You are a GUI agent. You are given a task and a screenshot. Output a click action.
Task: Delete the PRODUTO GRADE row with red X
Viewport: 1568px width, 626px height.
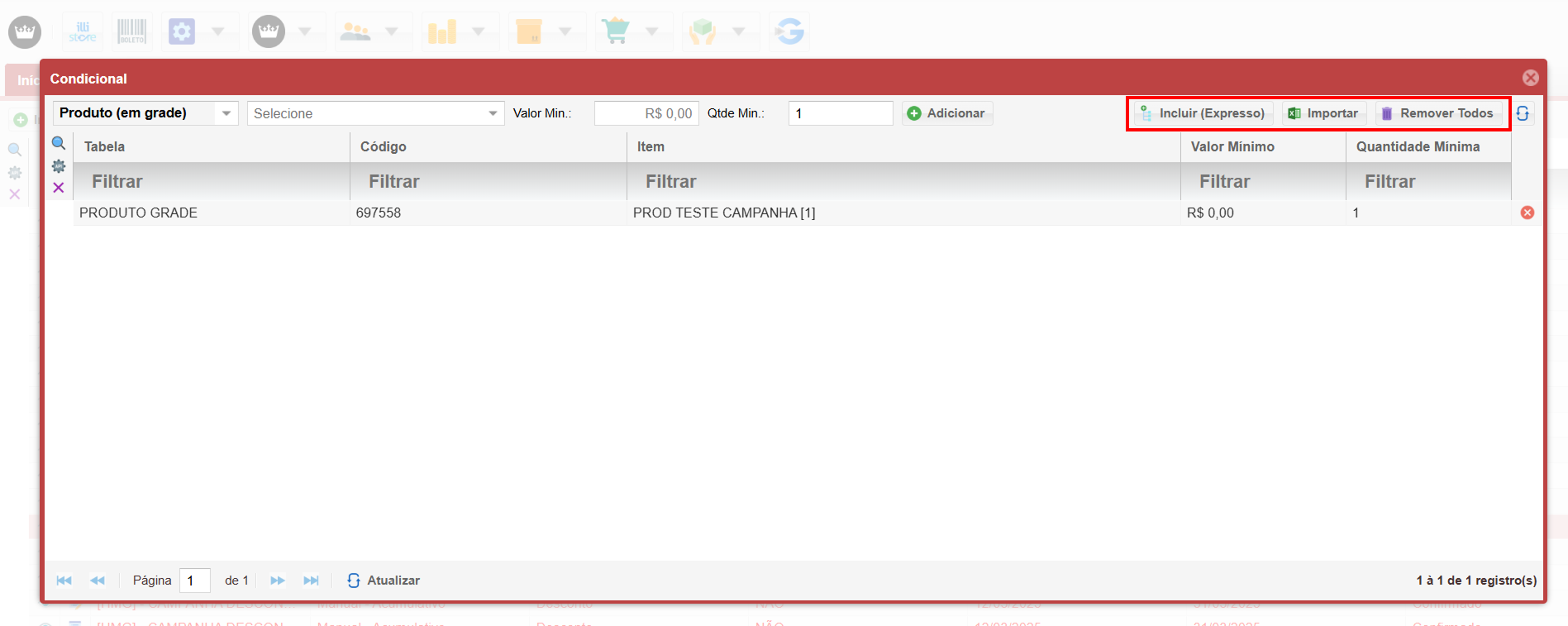1527,213
